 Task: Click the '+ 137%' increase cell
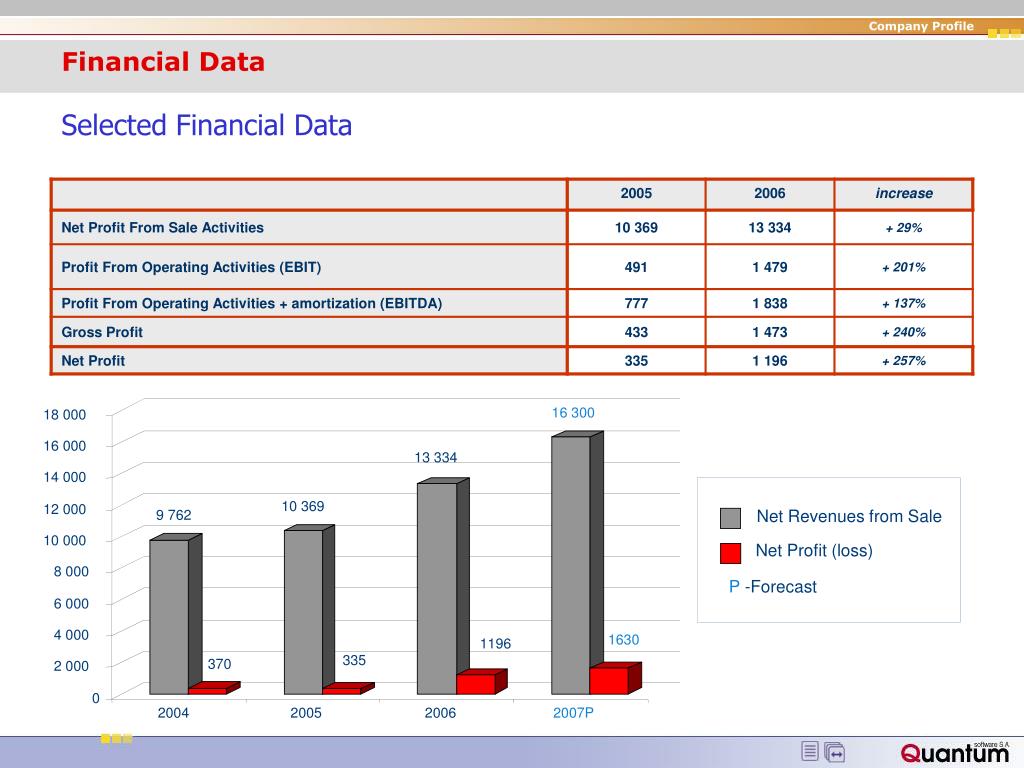[904, 303]
